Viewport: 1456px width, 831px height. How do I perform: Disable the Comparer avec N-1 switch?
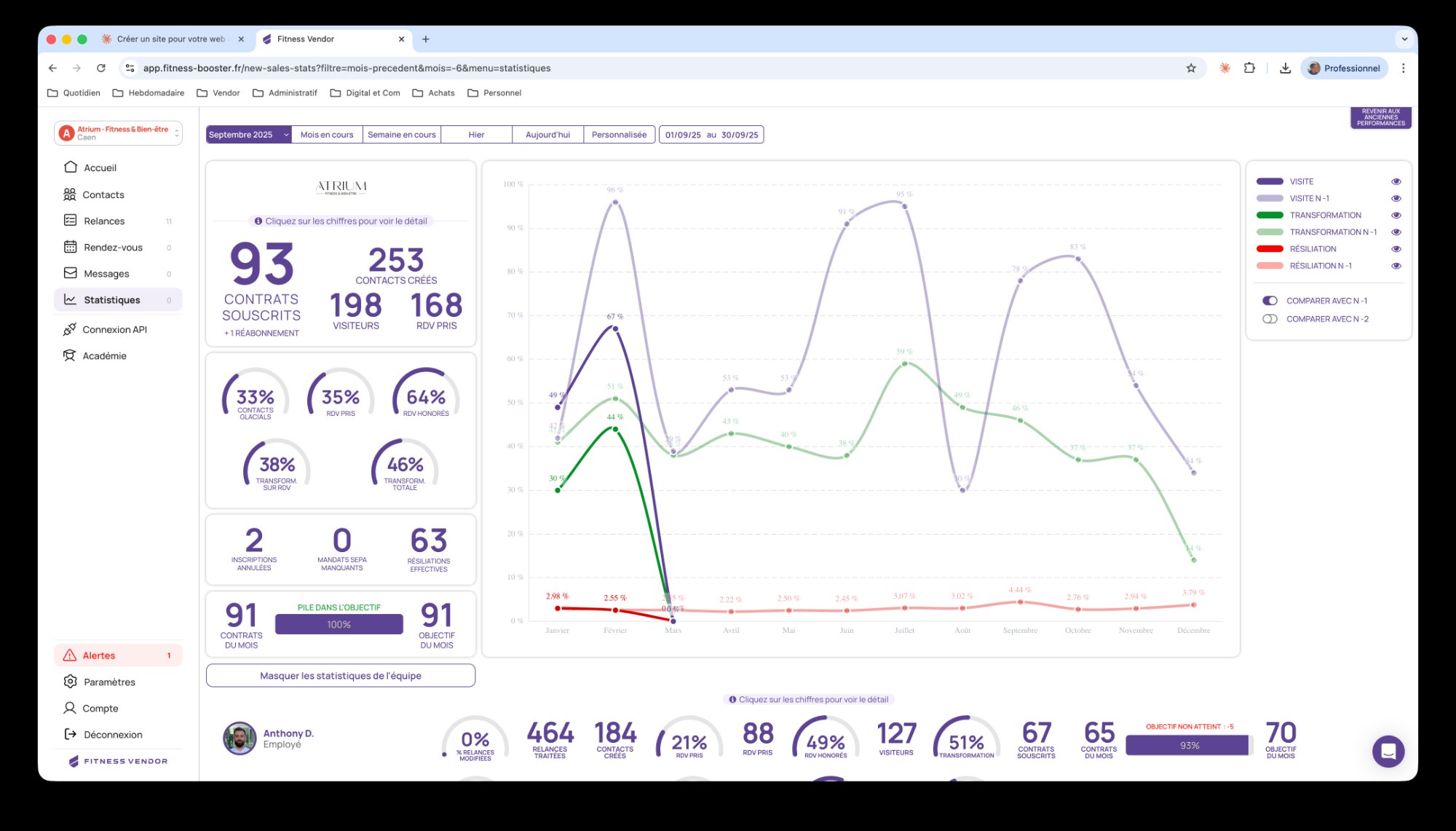1270,300
